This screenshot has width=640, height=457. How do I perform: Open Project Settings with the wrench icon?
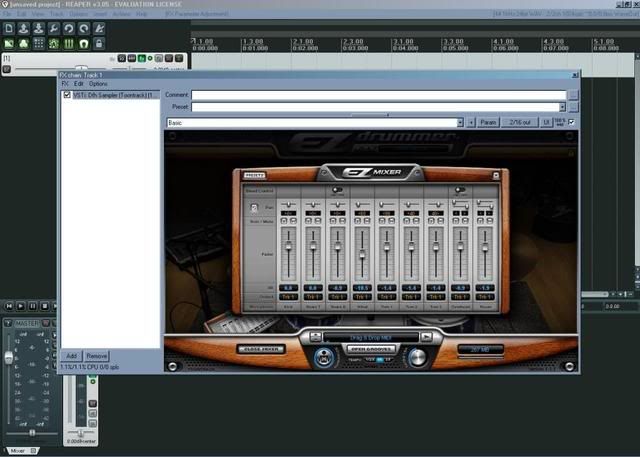[x=54, y=29]
